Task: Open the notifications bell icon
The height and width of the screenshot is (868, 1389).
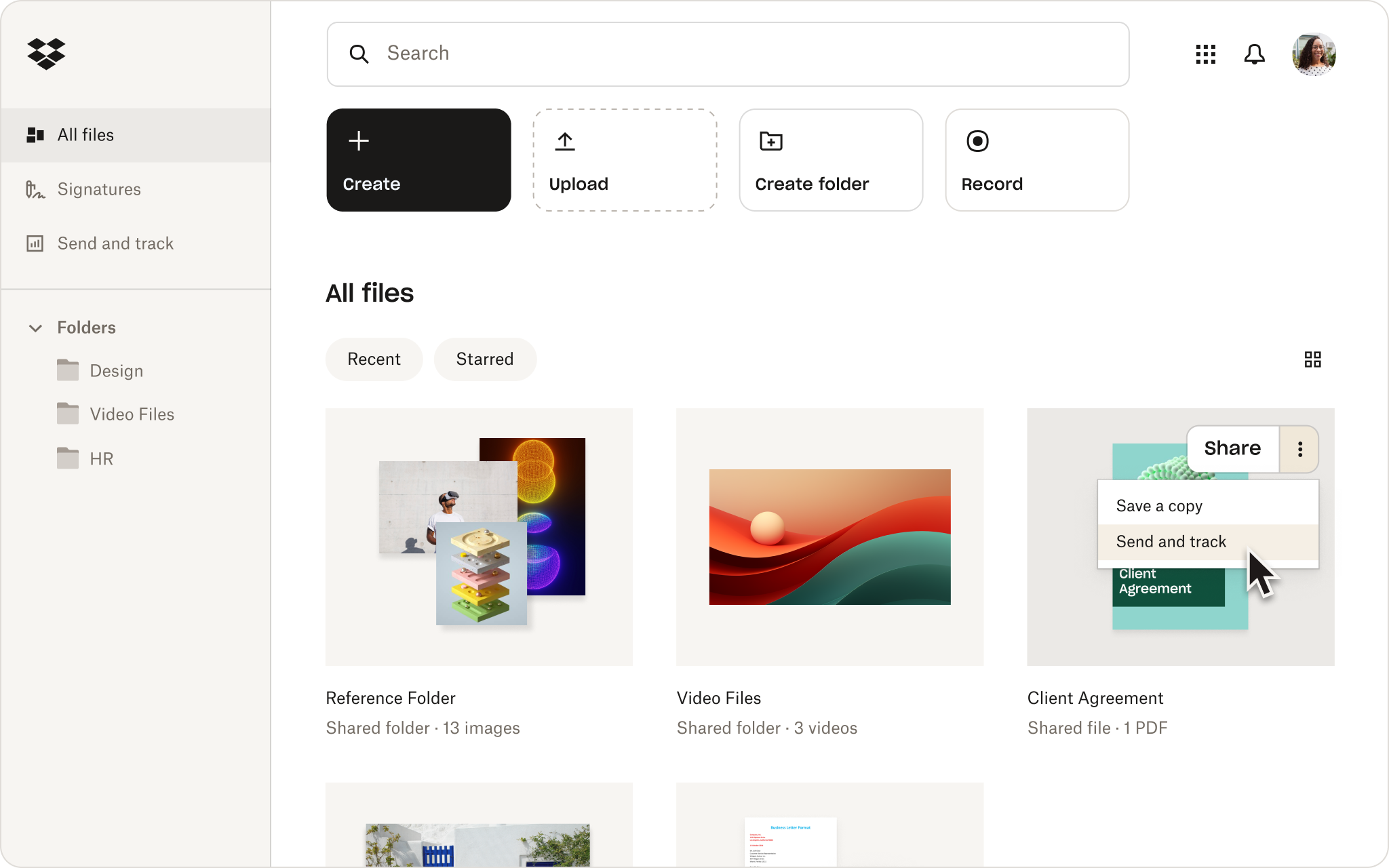Action: click(1255, 54)
